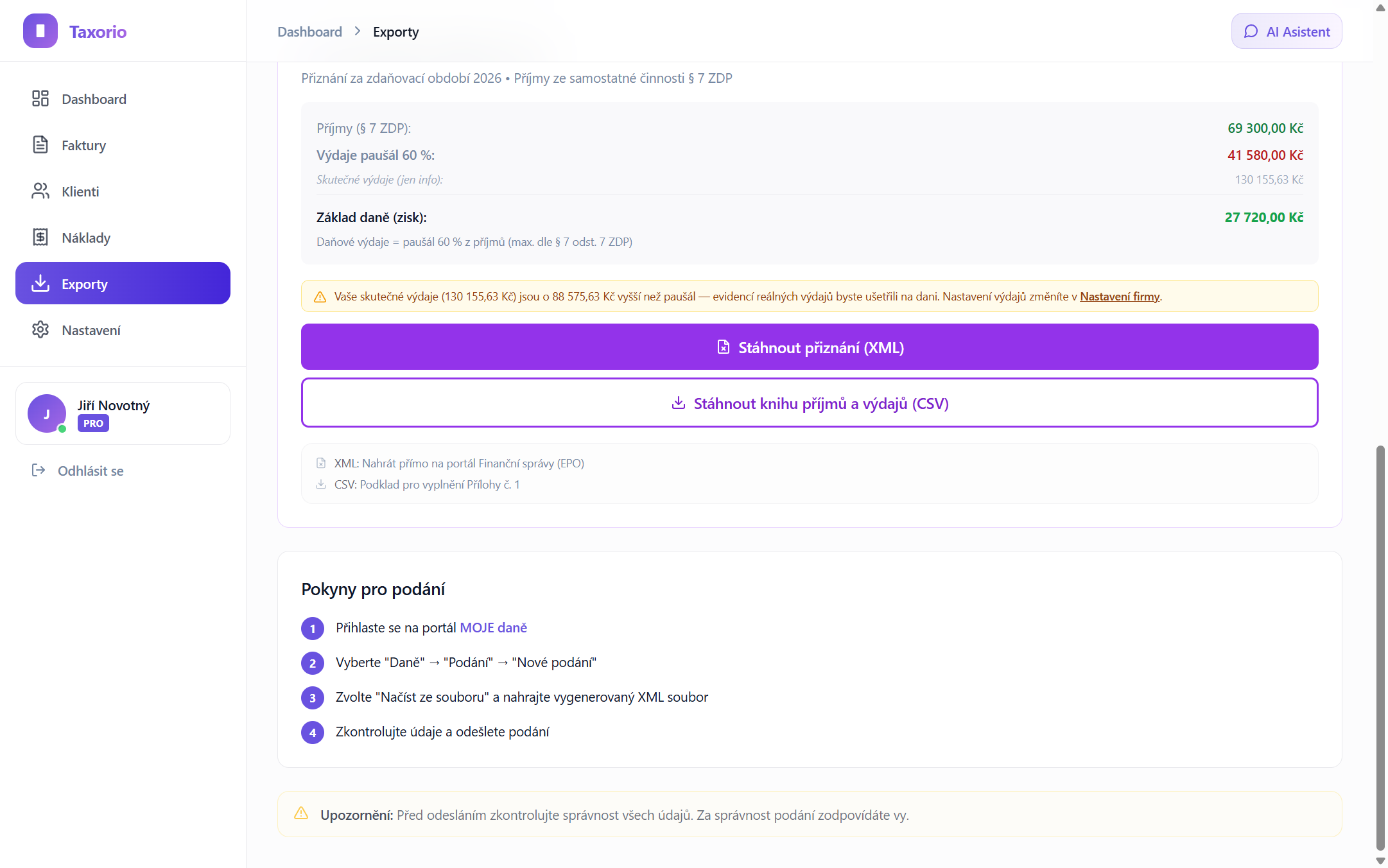Select the Exporty sidebar menu item
Image resolution: width=1388 pixels, height=868 pixels.
point(123,283)
